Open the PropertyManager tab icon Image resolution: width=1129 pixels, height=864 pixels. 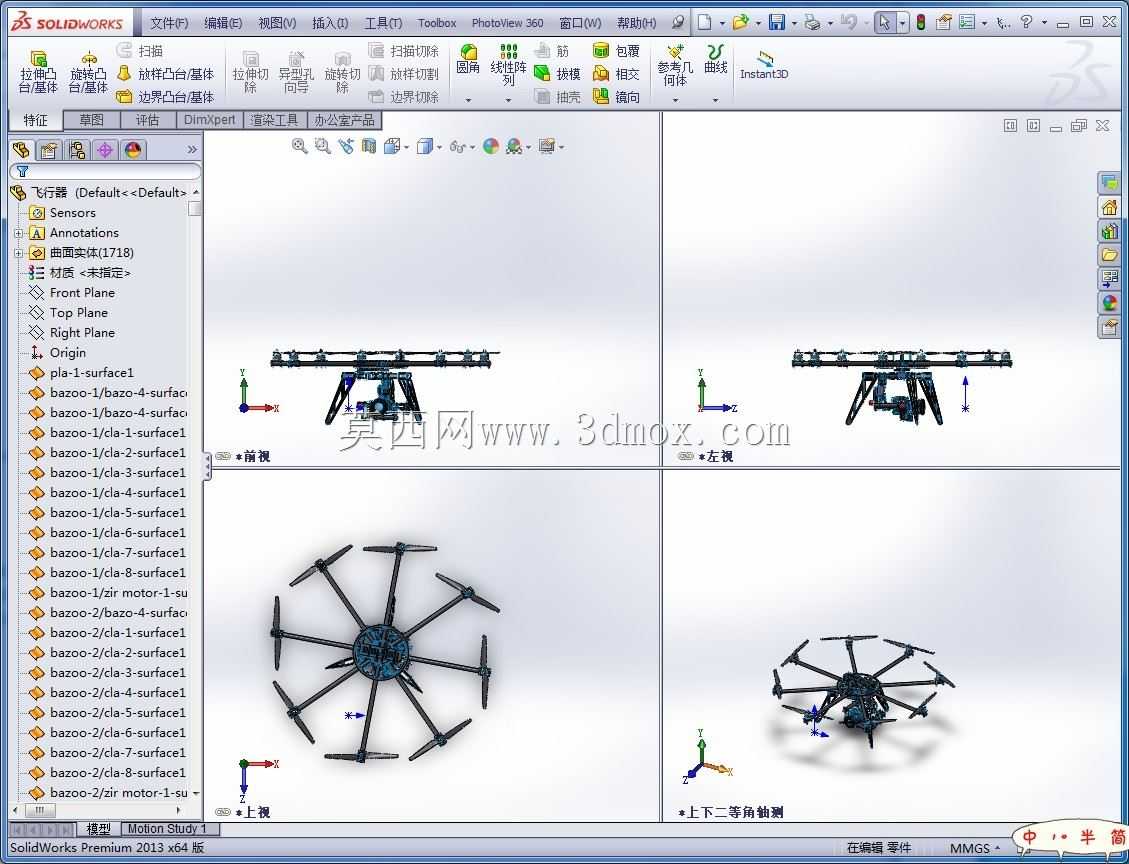pos(49,150)
